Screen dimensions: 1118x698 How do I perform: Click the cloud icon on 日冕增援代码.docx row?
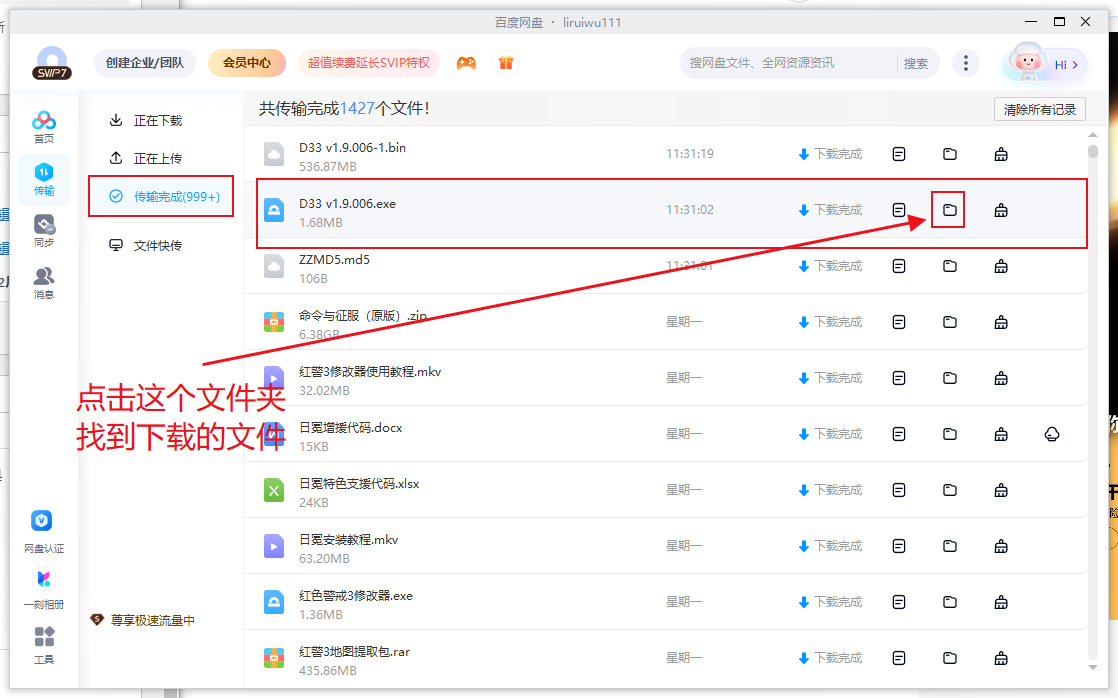(1052, 434)
